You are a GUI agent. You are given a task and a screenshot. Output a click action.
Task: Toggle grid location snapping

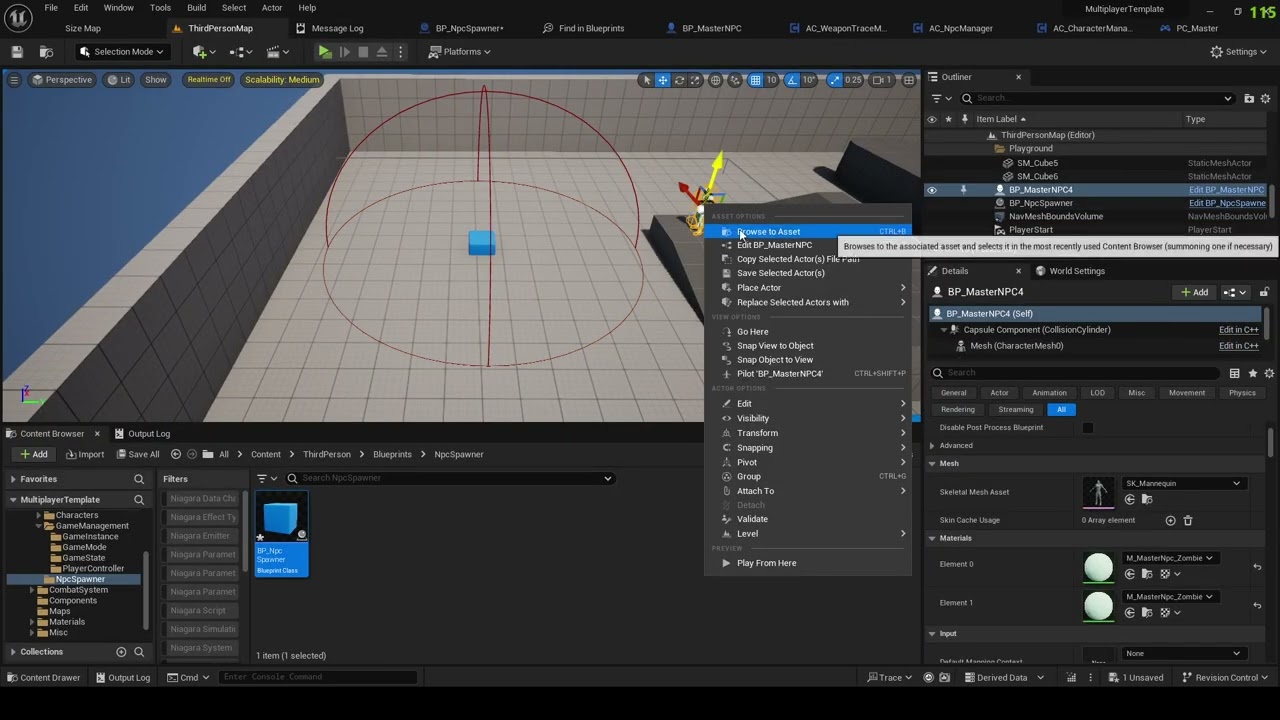[x=756, y=80]
